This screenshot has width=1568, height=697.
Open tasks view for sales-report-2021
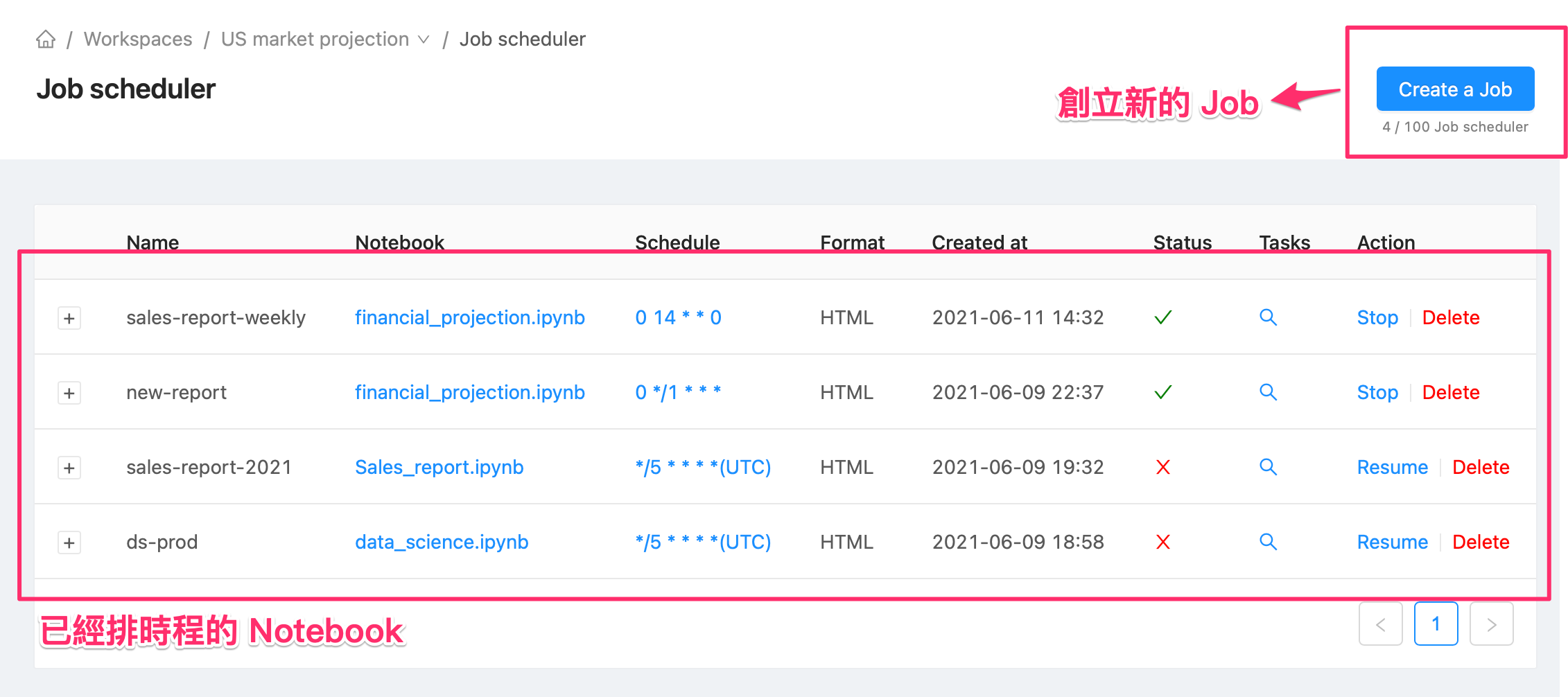1268,467
